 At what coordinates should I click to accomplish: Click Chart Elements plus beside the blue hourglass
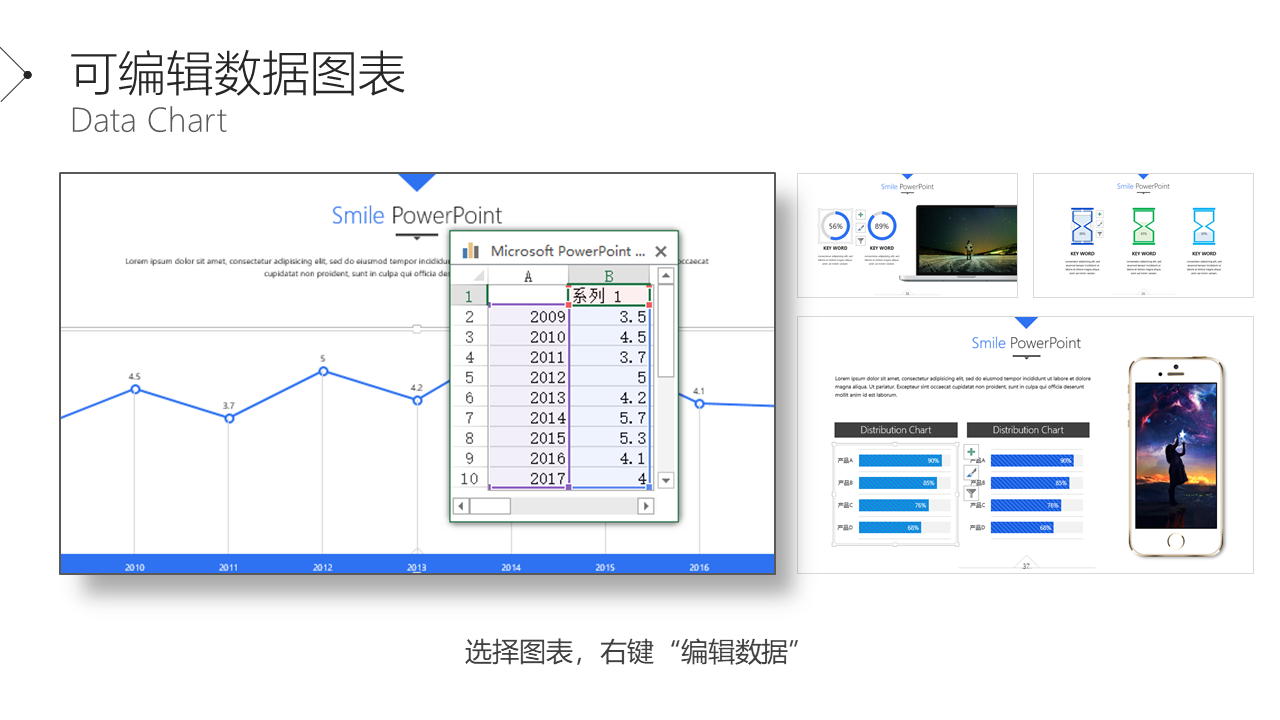(x=1099, y=214)
